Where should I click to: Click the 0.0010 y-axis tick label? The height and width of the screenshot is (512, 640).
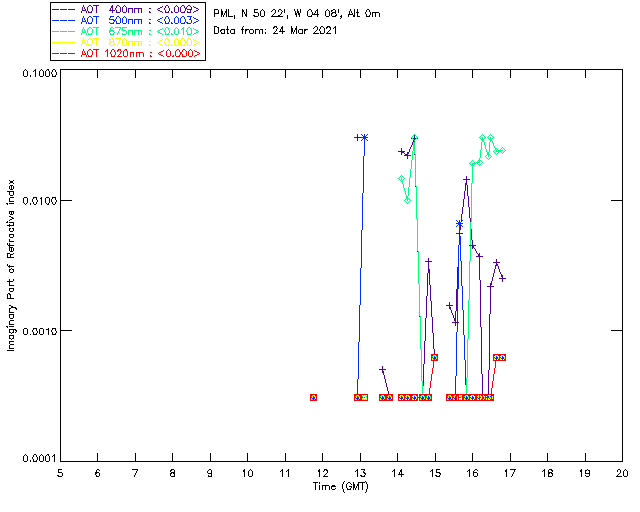tap(39, 330)
